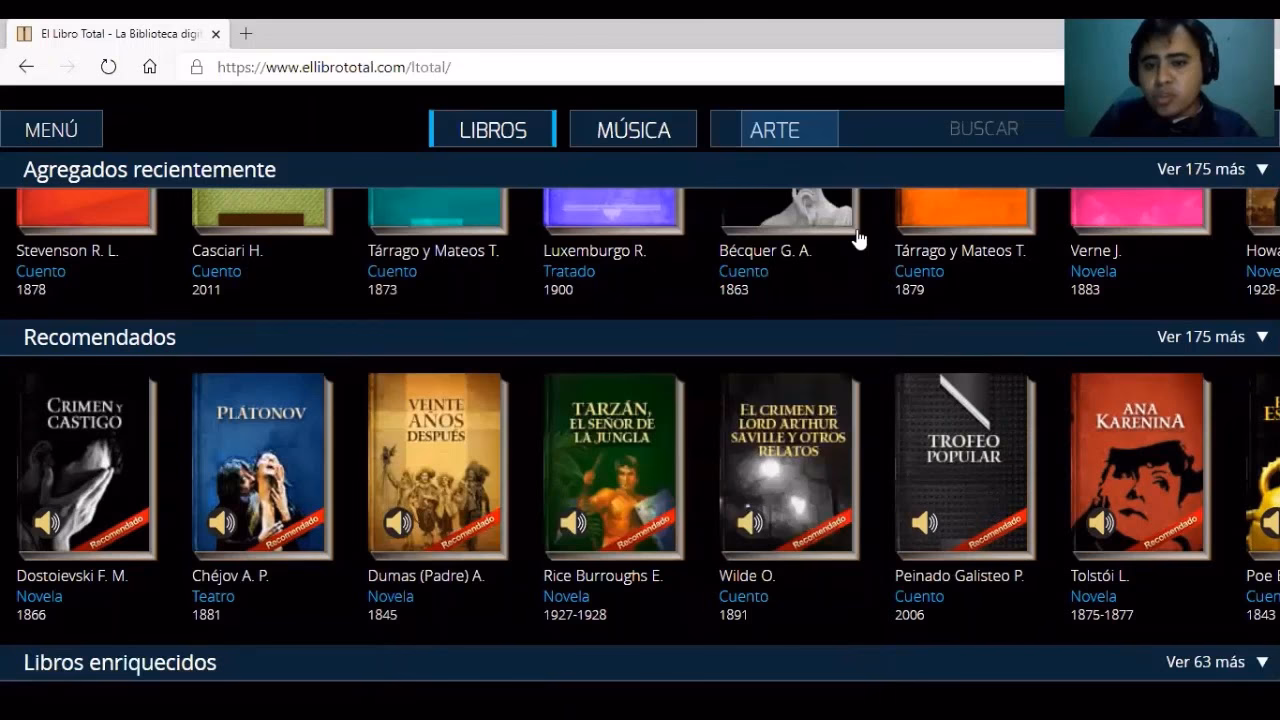This screenshot has height=720, width=1280.
Task: Open the Crimen y Castigo cover
Action: (x=86, y=465)
